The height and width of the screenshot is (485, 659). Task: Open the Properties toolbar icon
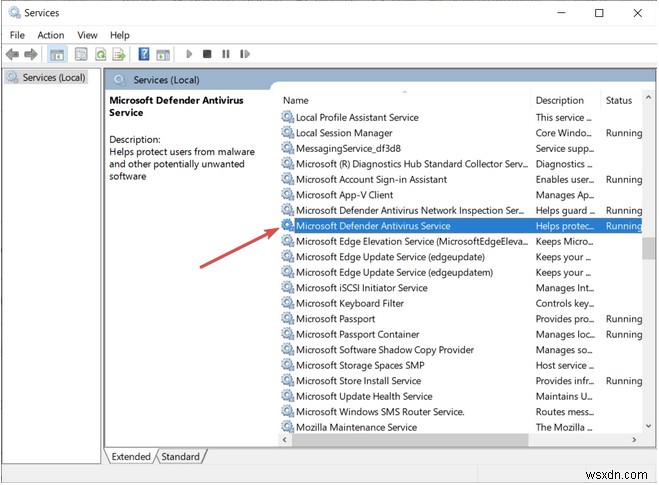coord(81,54)
